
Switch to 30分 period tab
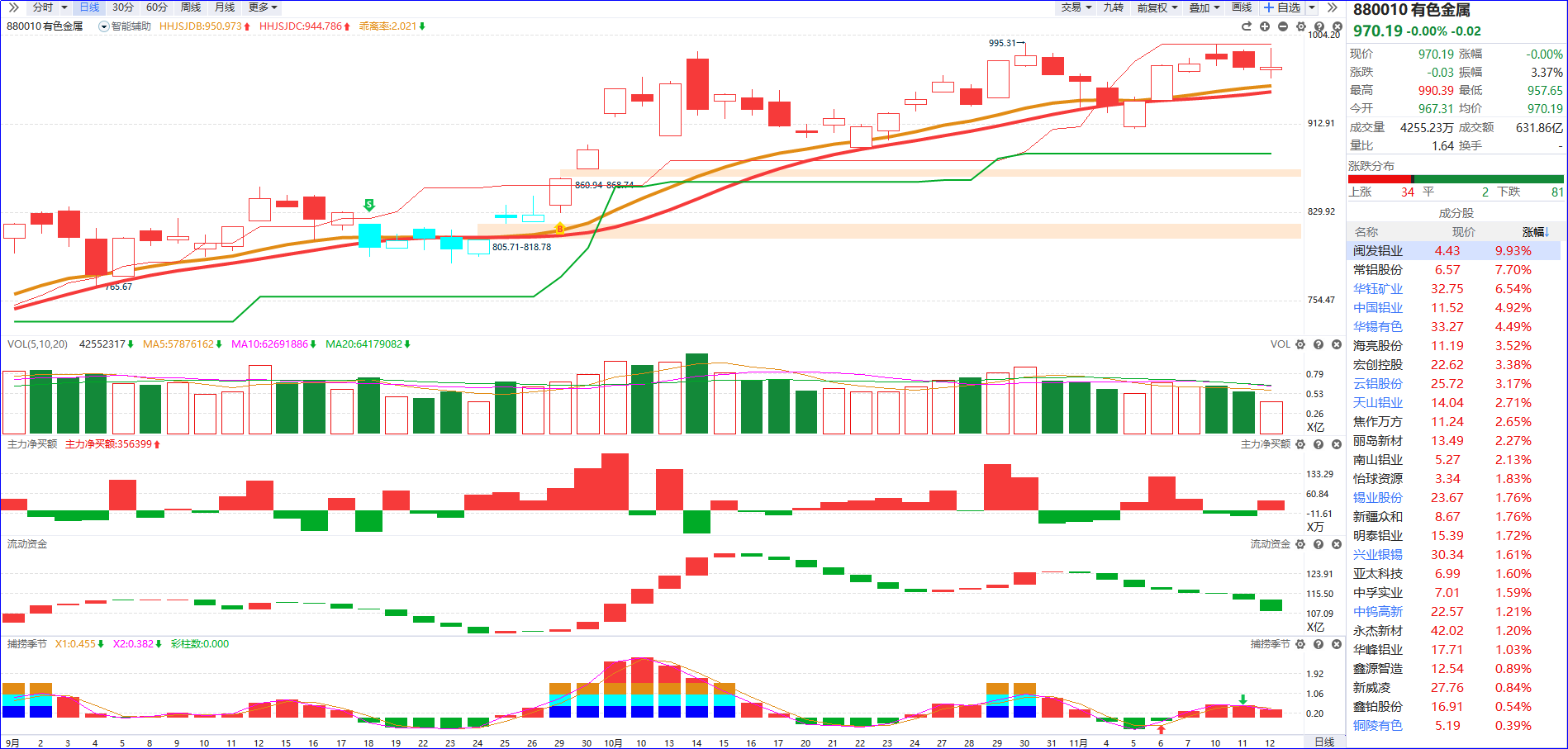123,7
